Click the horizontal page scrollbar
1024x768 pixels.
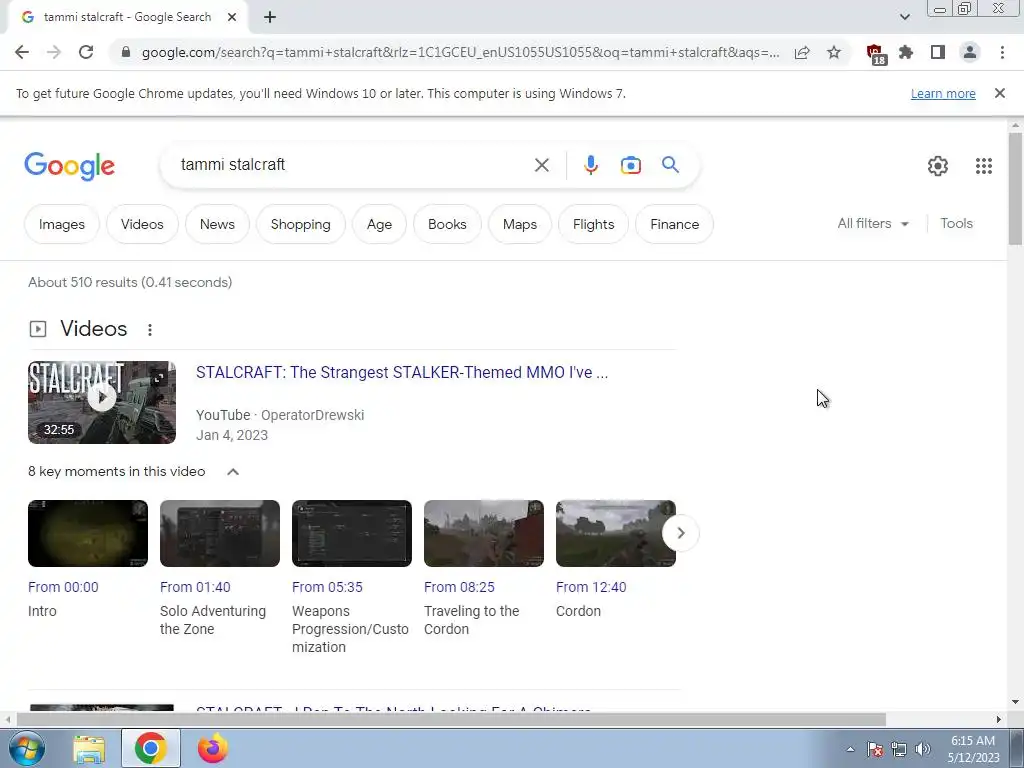coord(451,719)
